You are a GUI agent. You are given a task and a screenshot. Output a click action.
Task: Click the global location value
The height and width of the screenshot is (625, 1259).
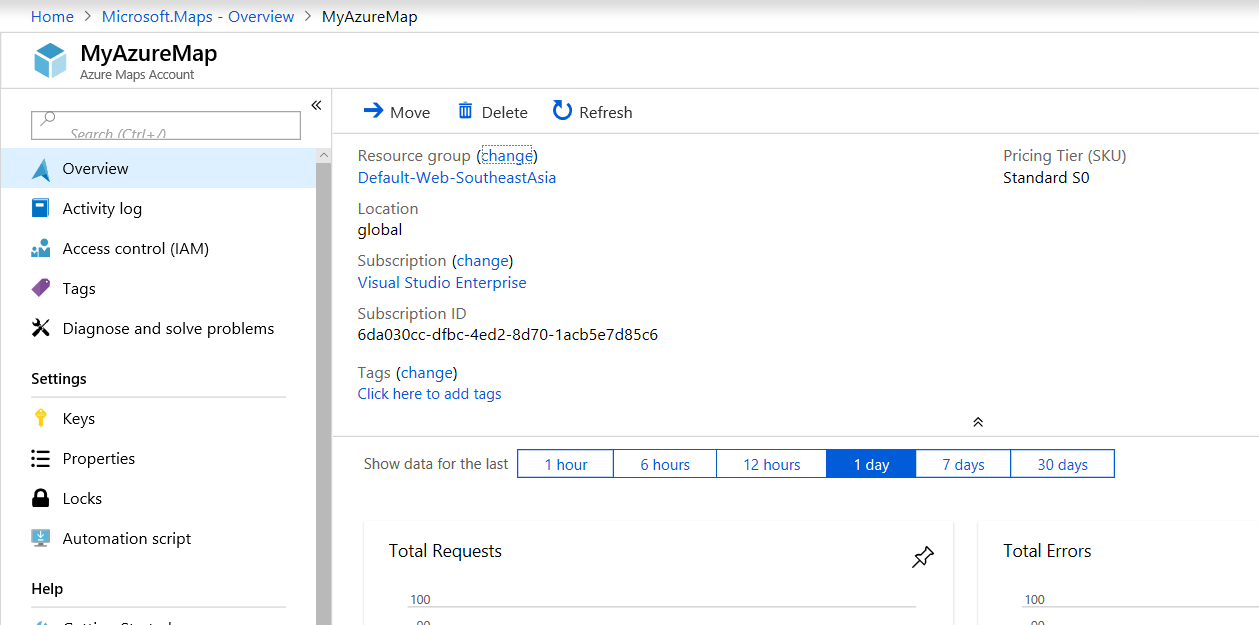click(380, 229)
